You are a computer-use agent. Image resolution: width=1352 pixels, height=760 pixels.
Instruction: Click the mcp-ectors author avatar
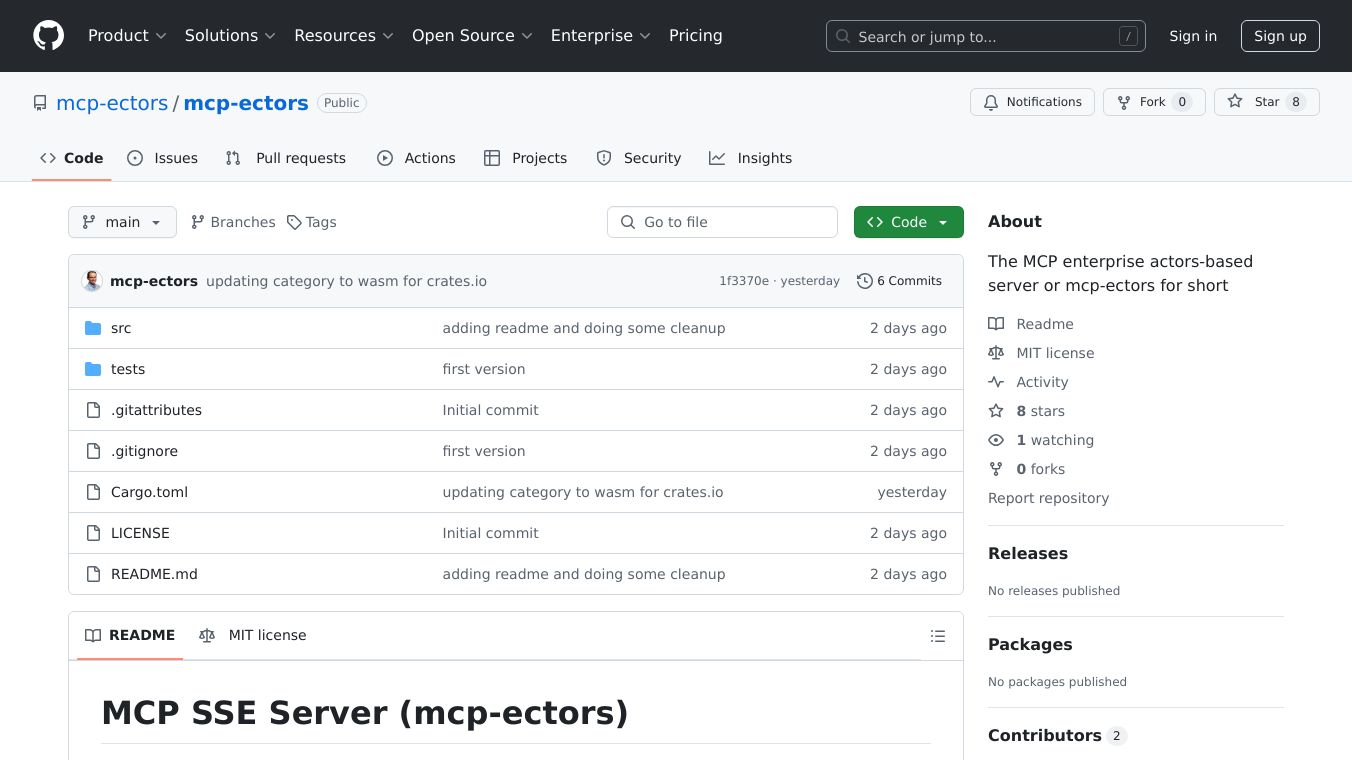point(92,281)
